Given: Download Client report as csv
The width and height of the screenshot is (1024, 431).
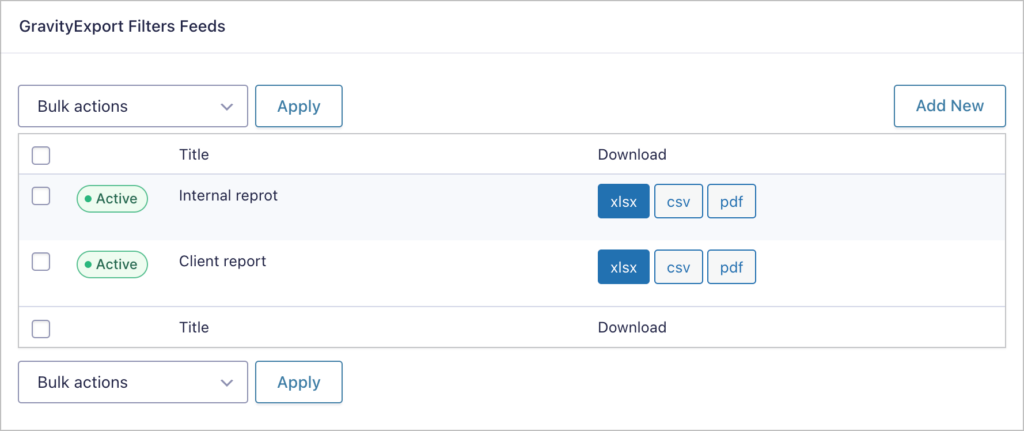Looking at the screenshot, I should click(678, 267).
